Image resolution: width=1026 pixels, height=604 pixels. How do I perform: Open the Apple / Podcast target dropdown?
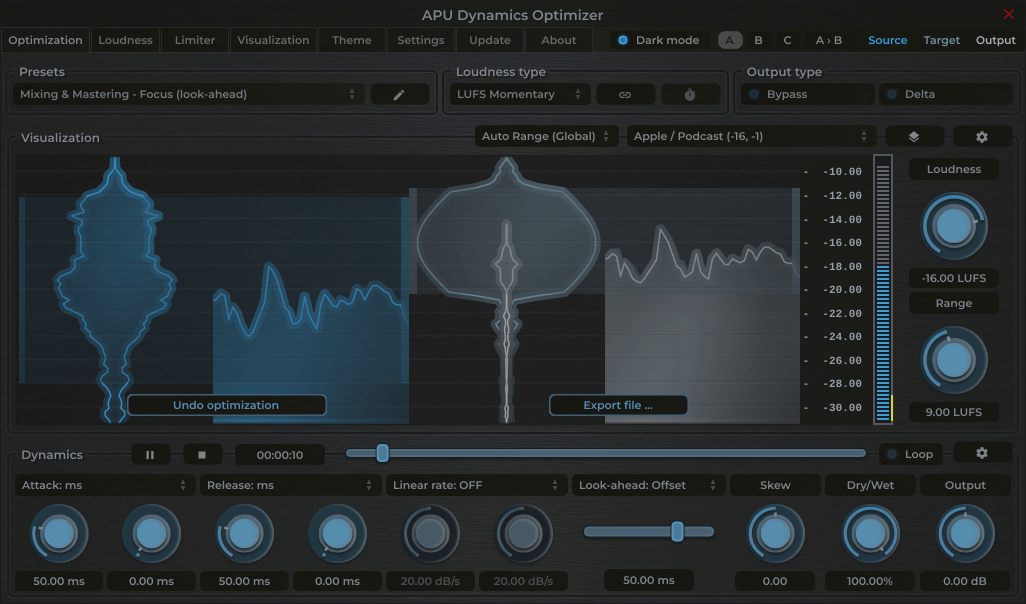coord(748,135)
